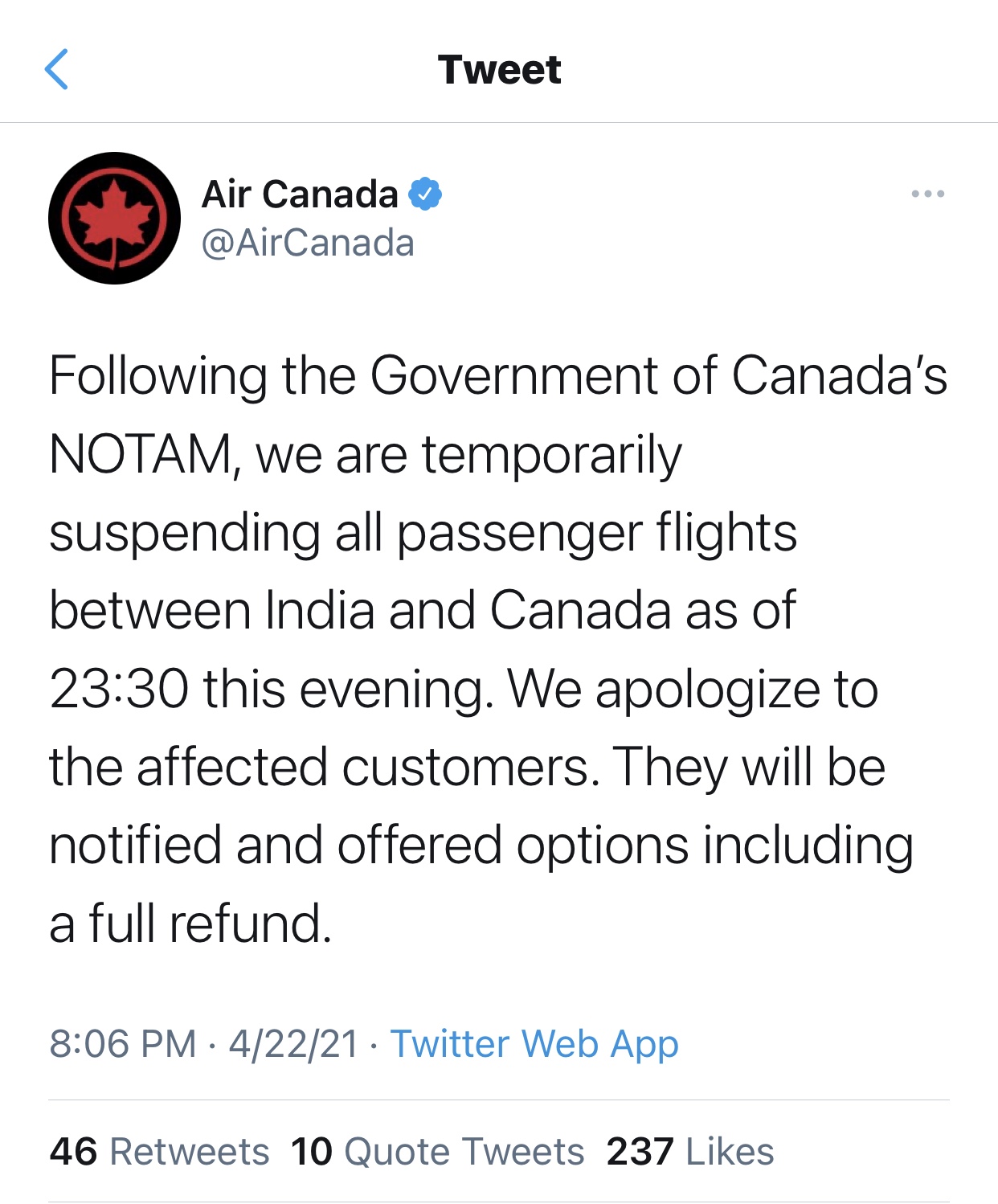
Task: Open the three-dot more options menu
Action: pyautogui.click(x=927, y=194)
